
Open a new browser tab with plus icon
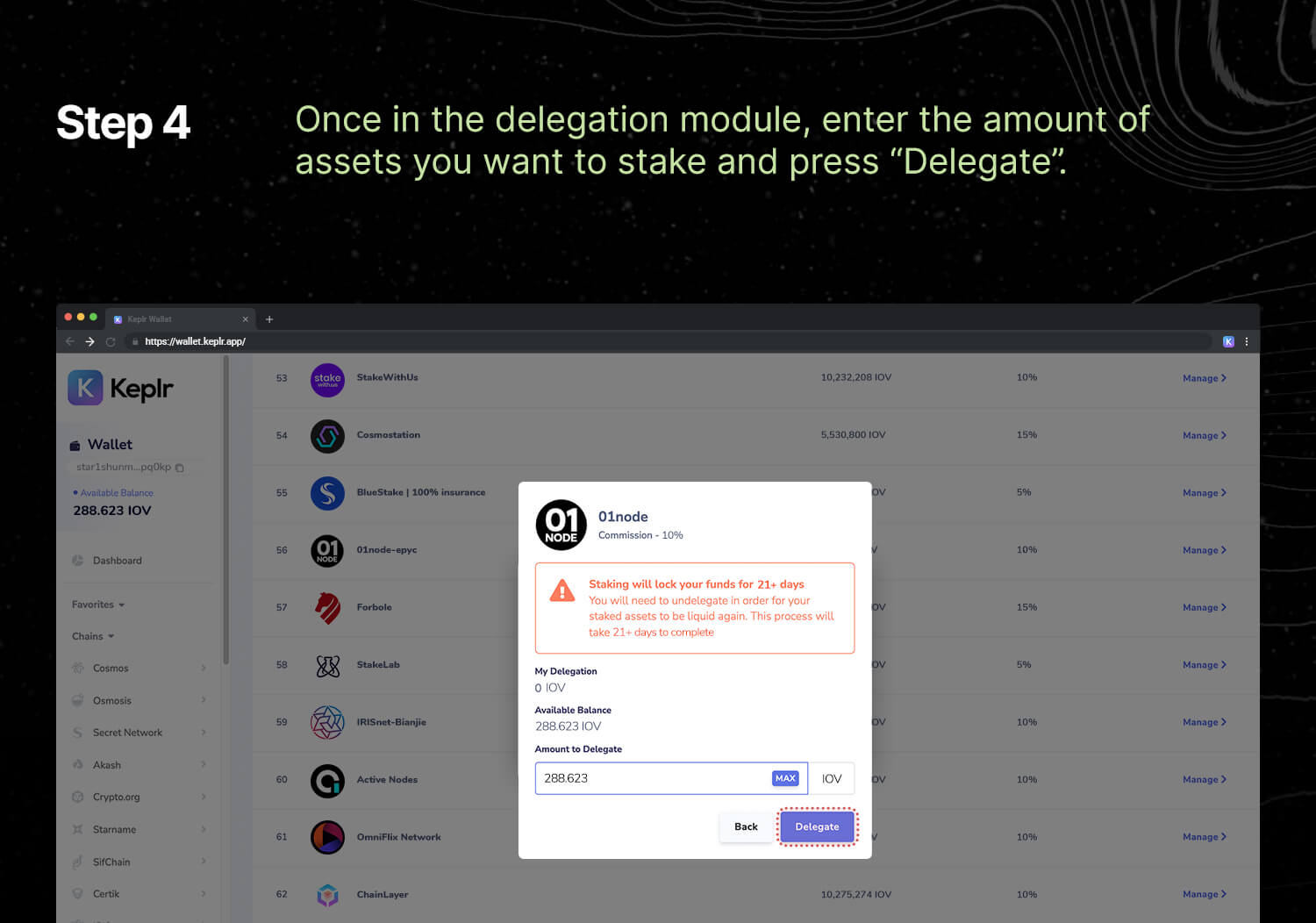pyautogui.click(x=269, y=319)
